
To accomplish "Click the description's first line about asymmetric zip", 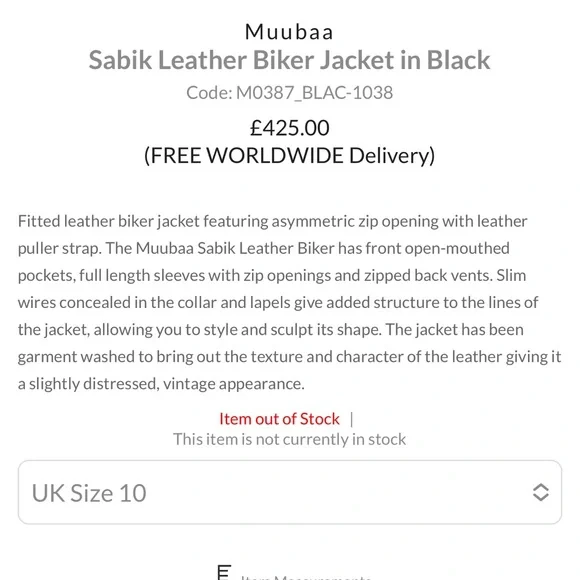I will pos(273,222).
